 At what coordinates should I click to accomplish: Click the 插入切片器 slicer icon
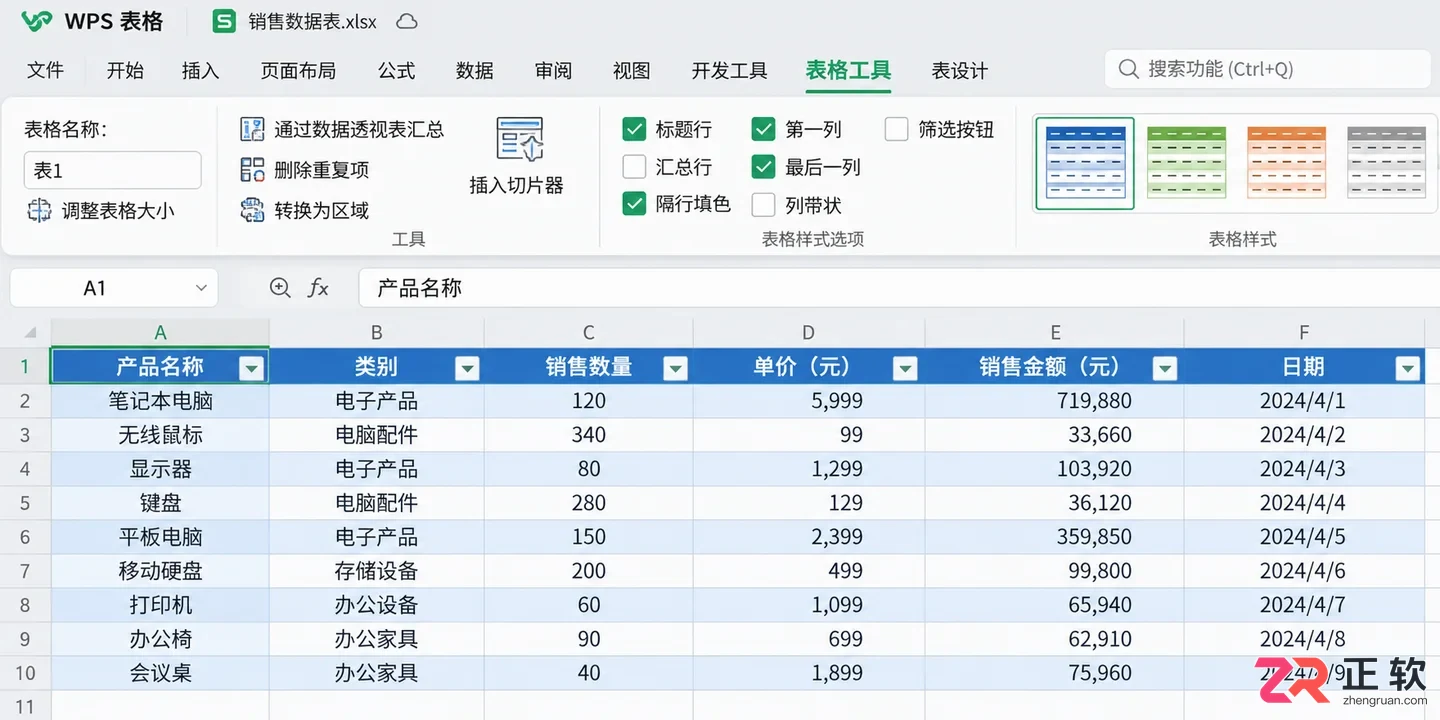519,140
